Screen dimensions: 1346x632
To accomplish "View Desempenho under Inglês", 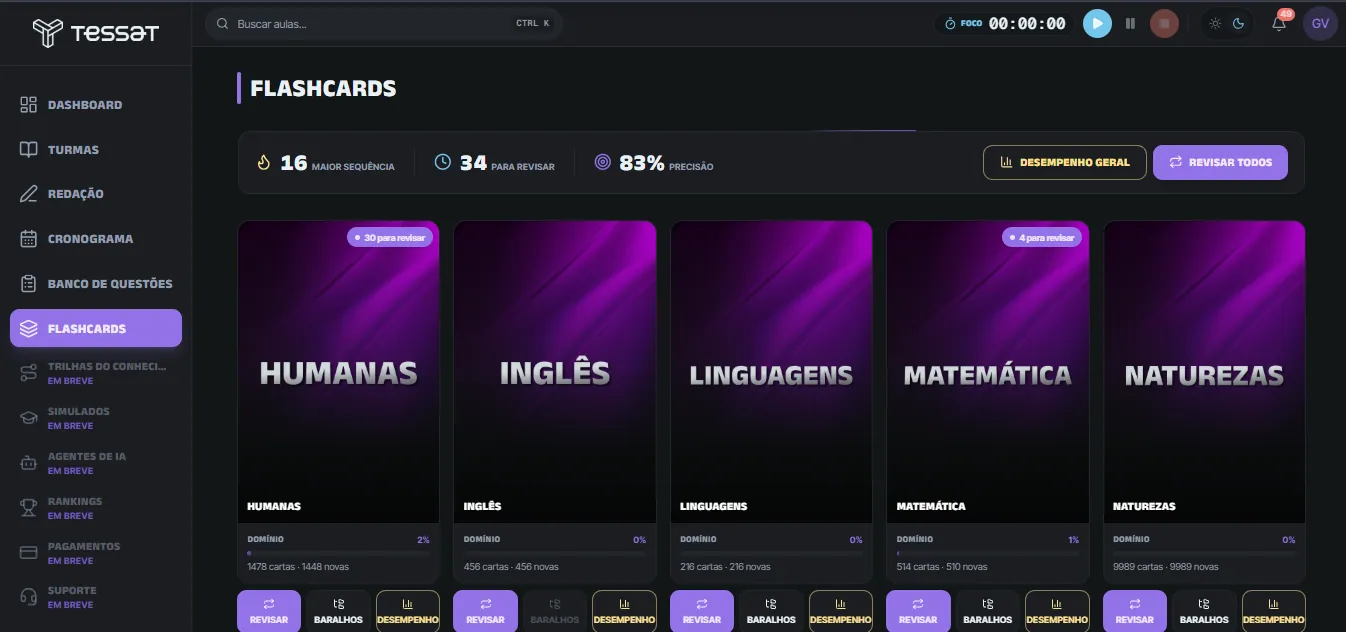I will tap(624, 611).
